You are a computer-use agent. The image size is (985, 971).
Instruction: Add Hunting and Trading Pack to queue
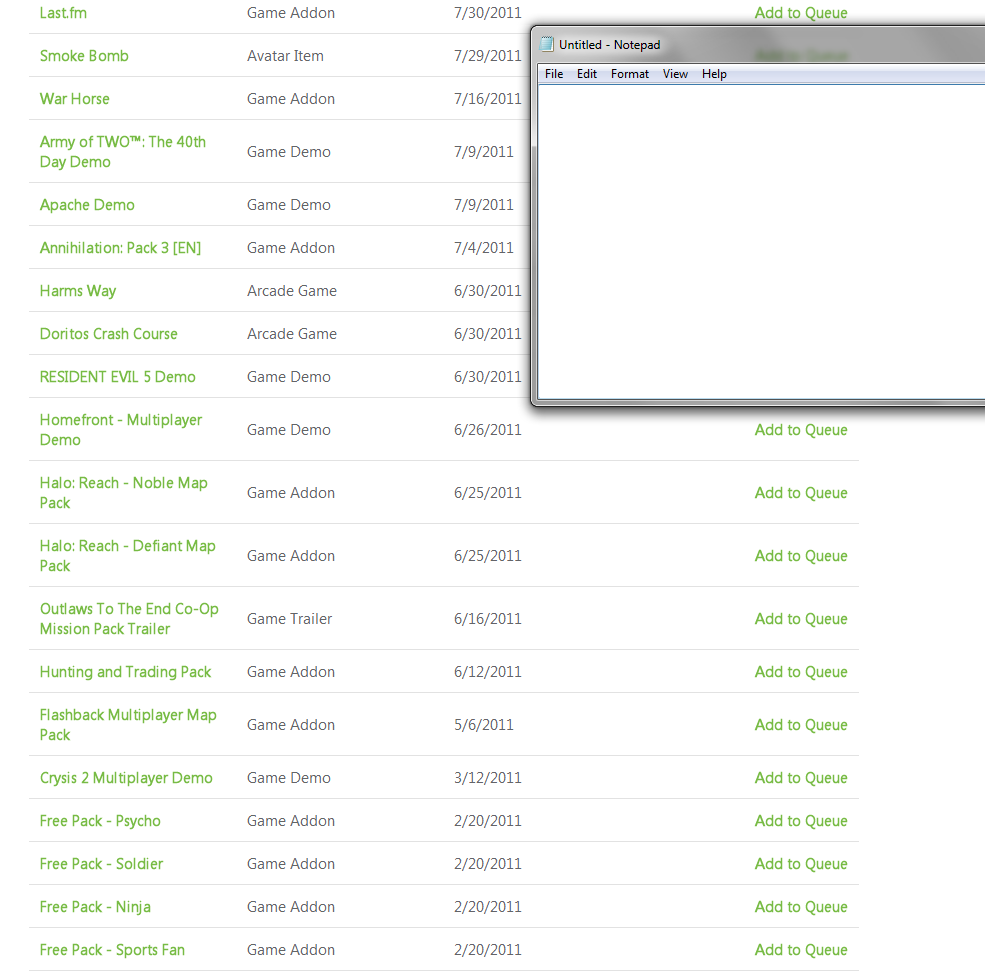[801, 671]
